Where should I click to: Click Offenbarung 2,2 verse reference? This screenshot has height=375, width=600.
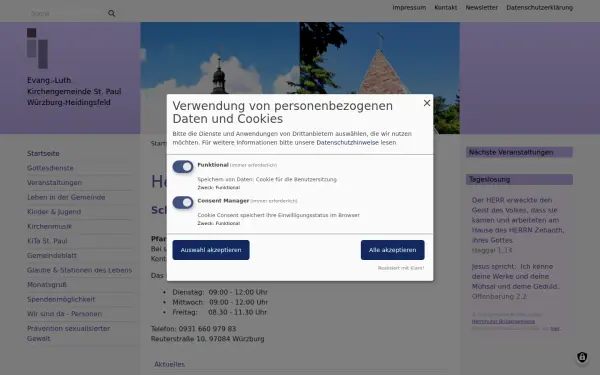click(x=499, y=297)
